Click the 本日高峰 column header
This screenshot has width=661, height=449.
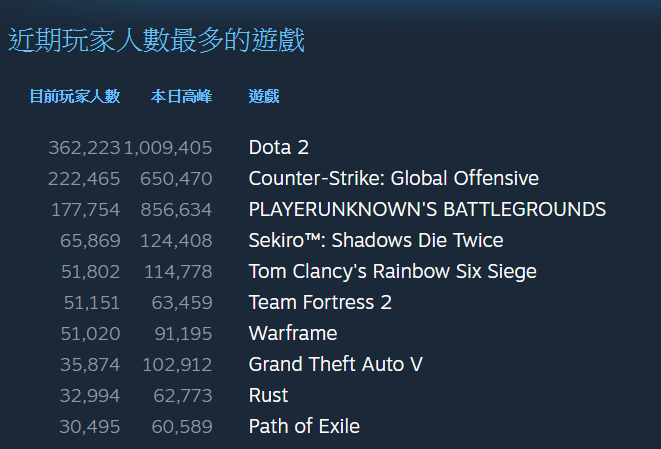[181, 97]
